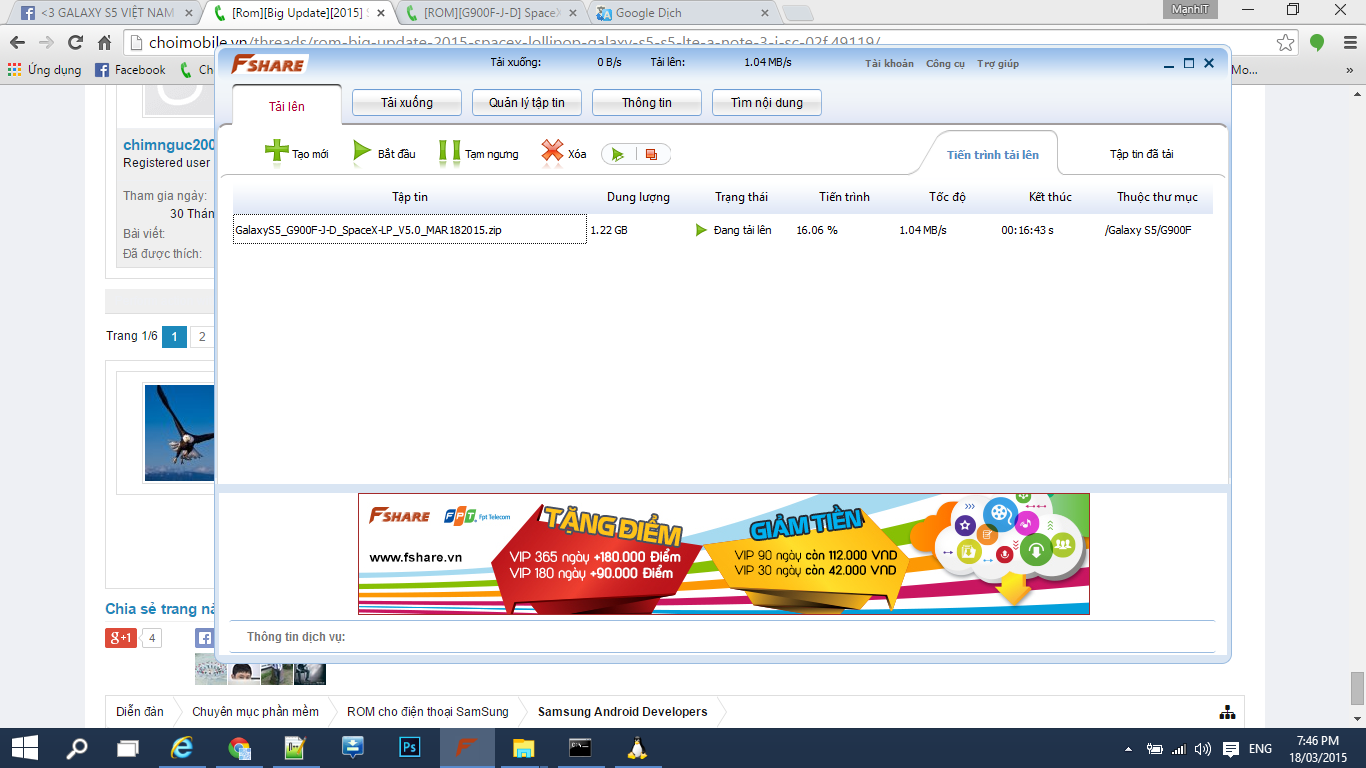Viewport: 1366px width, 768px height.
Task: Click the small red stop-all icon in the pill
Action: click(652, 154)
